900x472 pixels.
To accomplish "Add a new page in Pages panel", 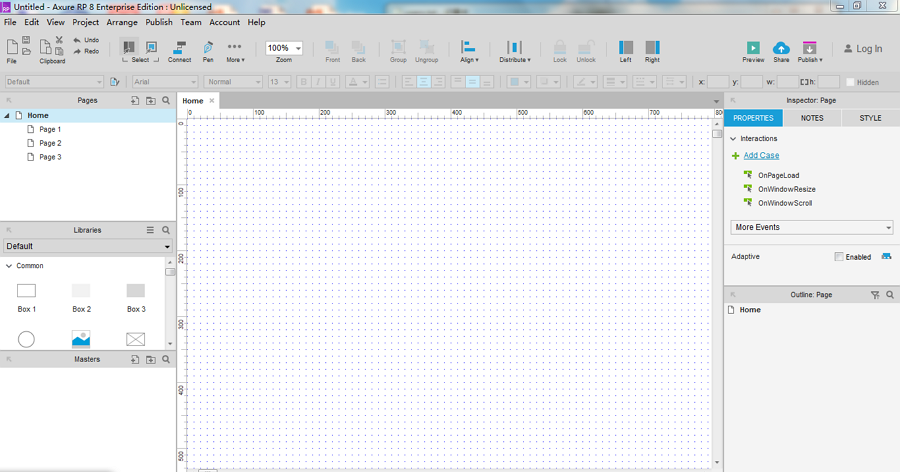I will tap(135, 101).
